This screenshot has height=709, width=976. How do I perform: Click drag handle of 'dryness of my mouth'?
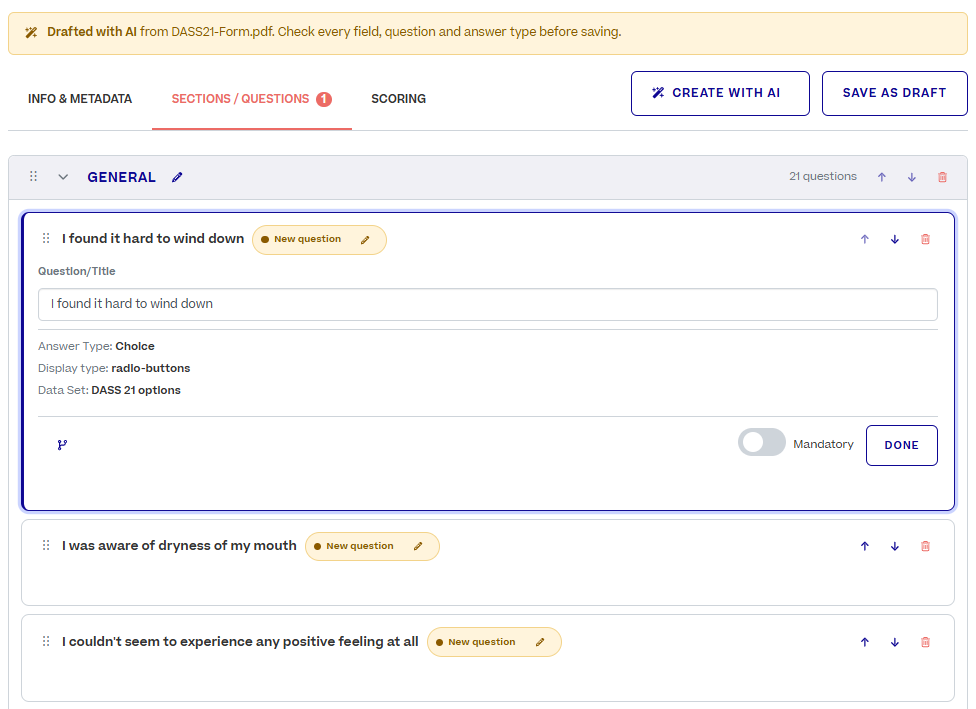[x=46, y=545]
